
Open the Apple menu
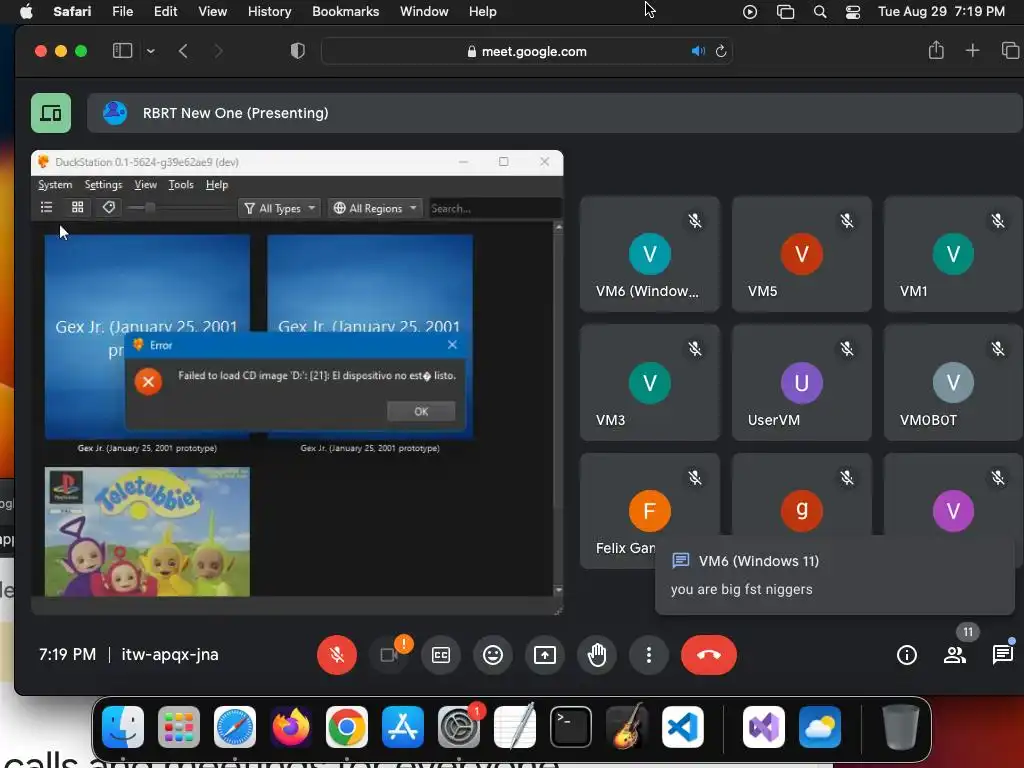pos(26,11)
